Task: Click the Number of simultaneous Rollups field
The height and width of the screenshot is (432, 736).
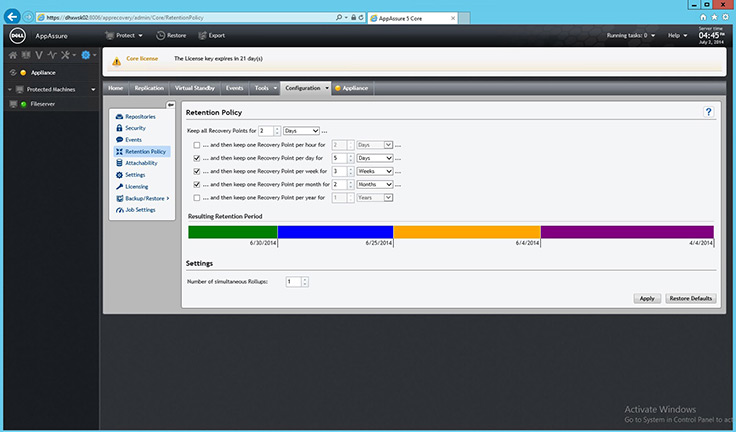Action: [293, 282]
